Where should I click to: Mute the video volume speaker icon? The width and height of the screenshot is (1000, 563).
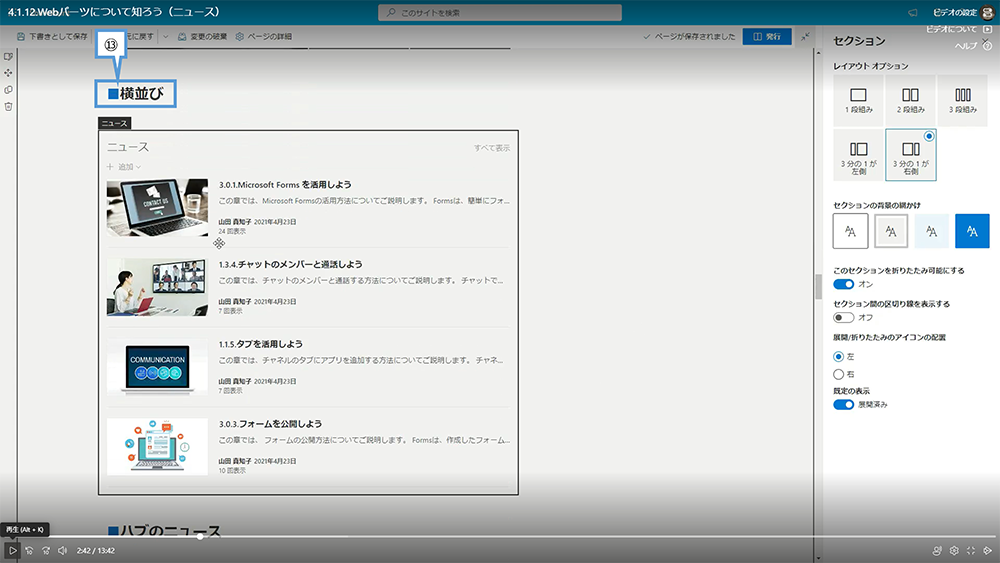(x=62, y=550)
